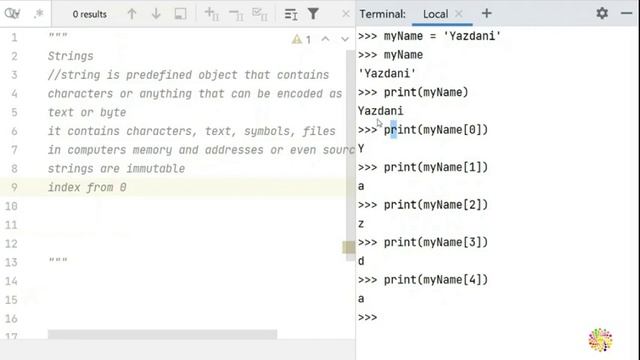Viewport: 640px width, 360px height.
Task: Click the 'strings are immutable' comment line
Action: tap(116, 169)
